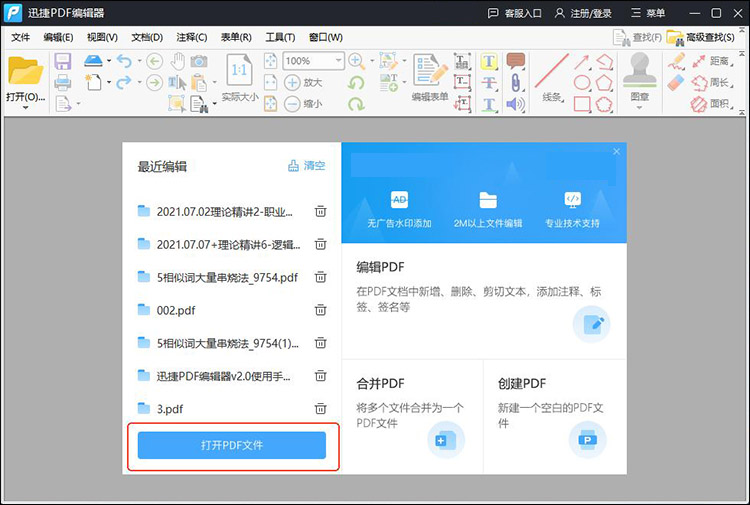Viewport: 750px width, 505px height.
Task: Open dropdown next to Redo icon
Action: click(x=139, y=82)
